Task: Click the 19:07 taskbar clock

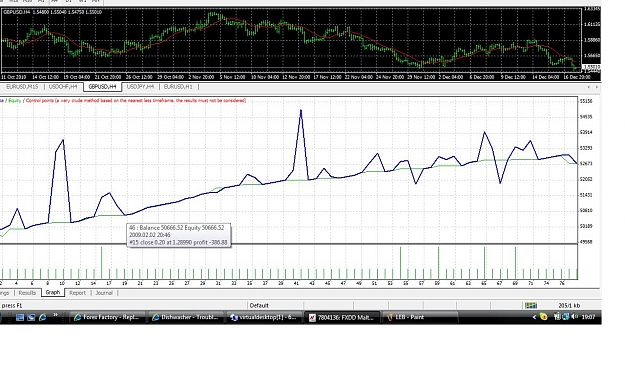Action: click(588, 317)
